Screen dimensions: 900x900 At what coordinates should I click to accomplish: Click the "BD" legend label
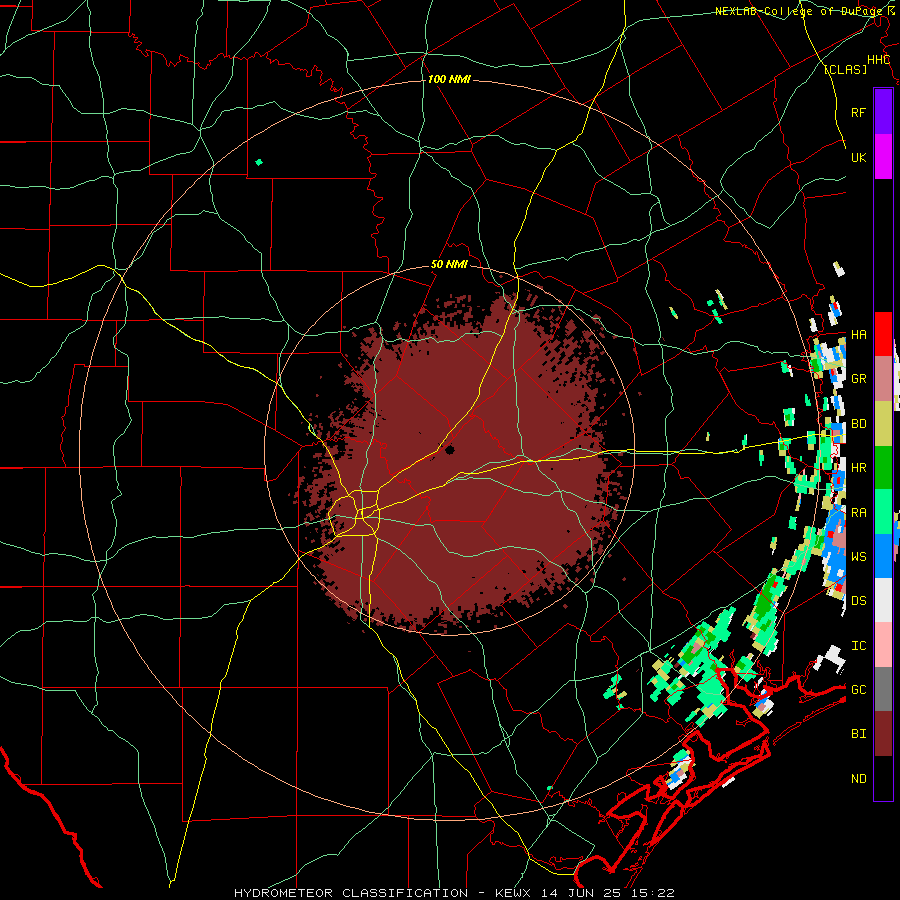click(x=858, y=424)
